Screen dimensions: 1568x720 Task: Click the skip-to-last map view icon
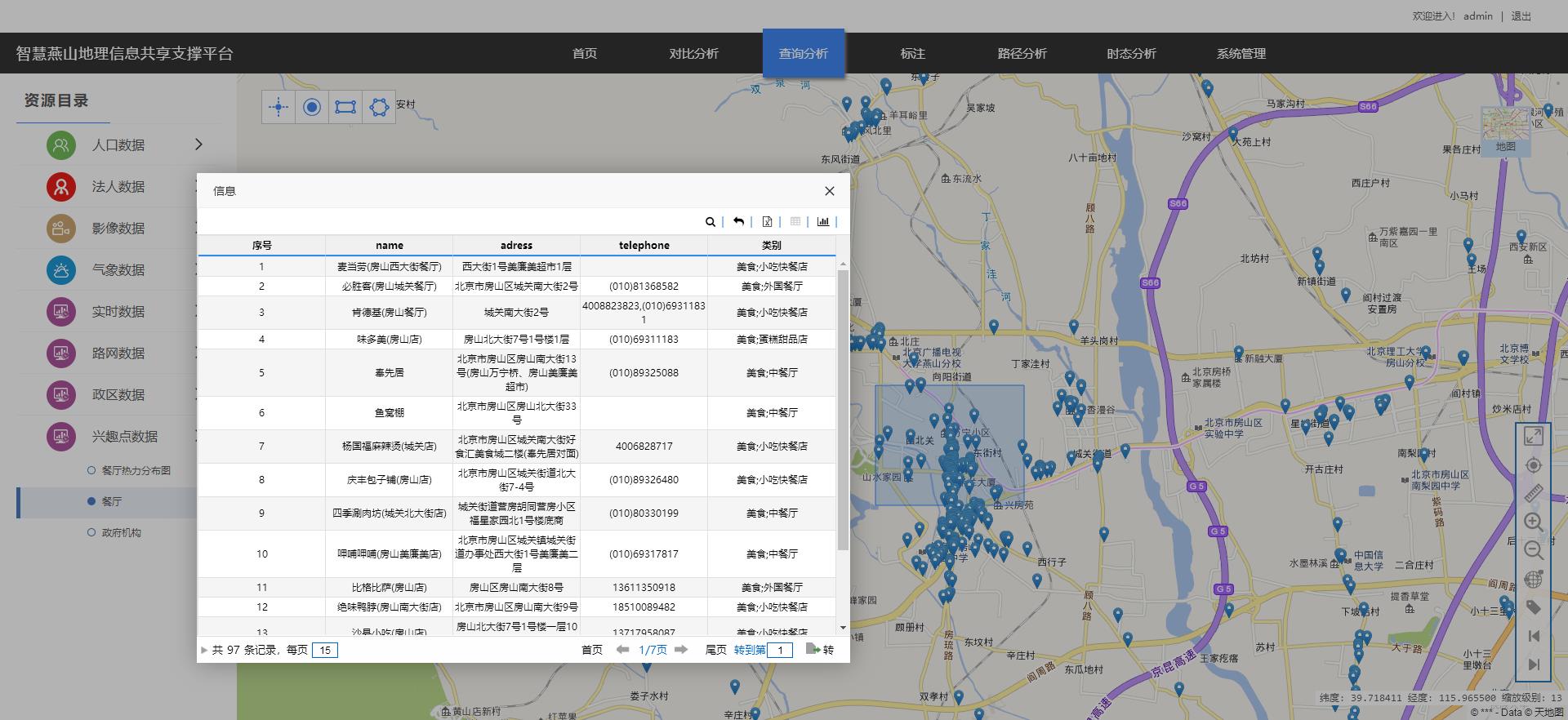(1534, 664)
